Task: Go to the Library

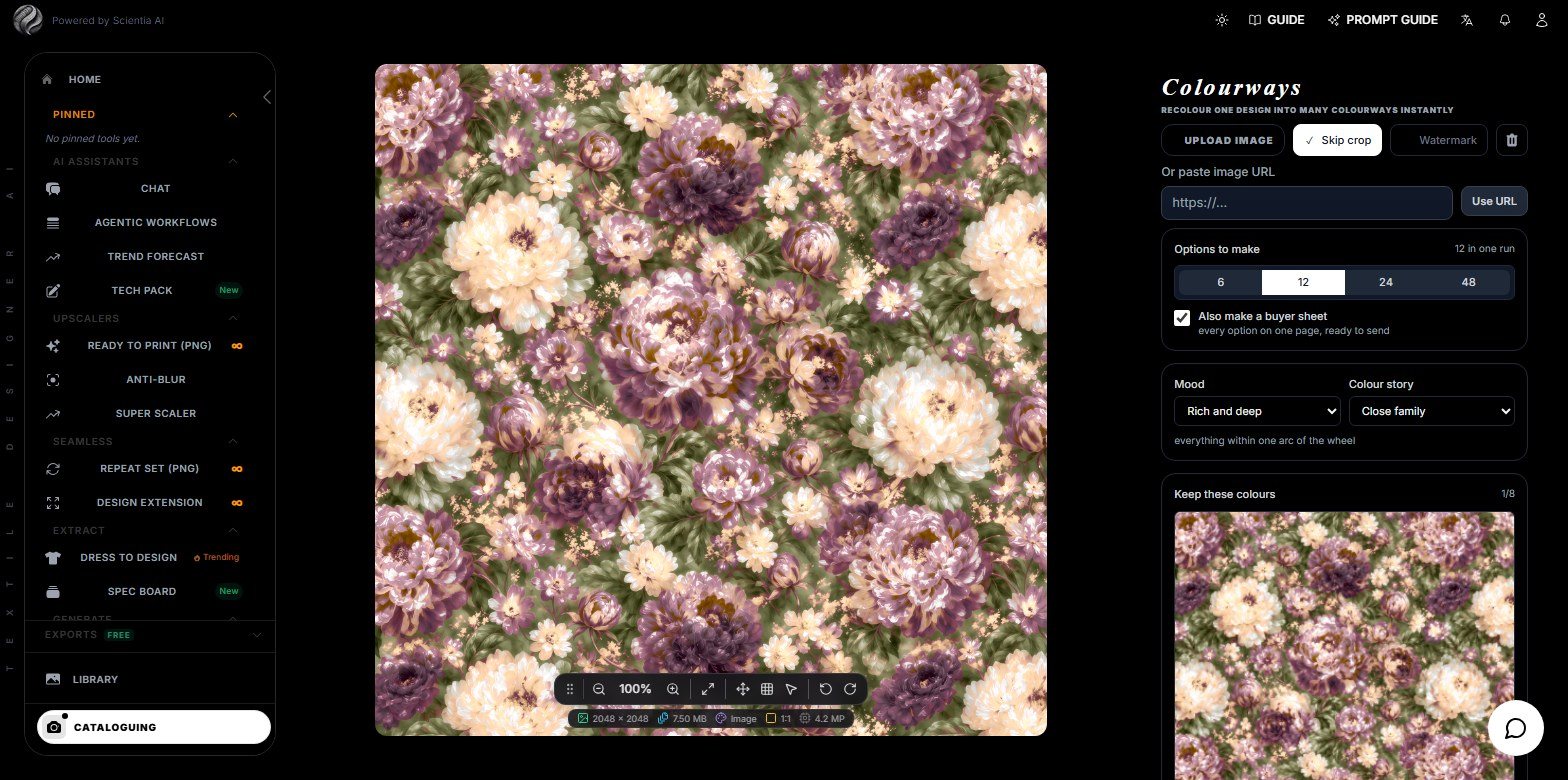Action: pos(95,679)
